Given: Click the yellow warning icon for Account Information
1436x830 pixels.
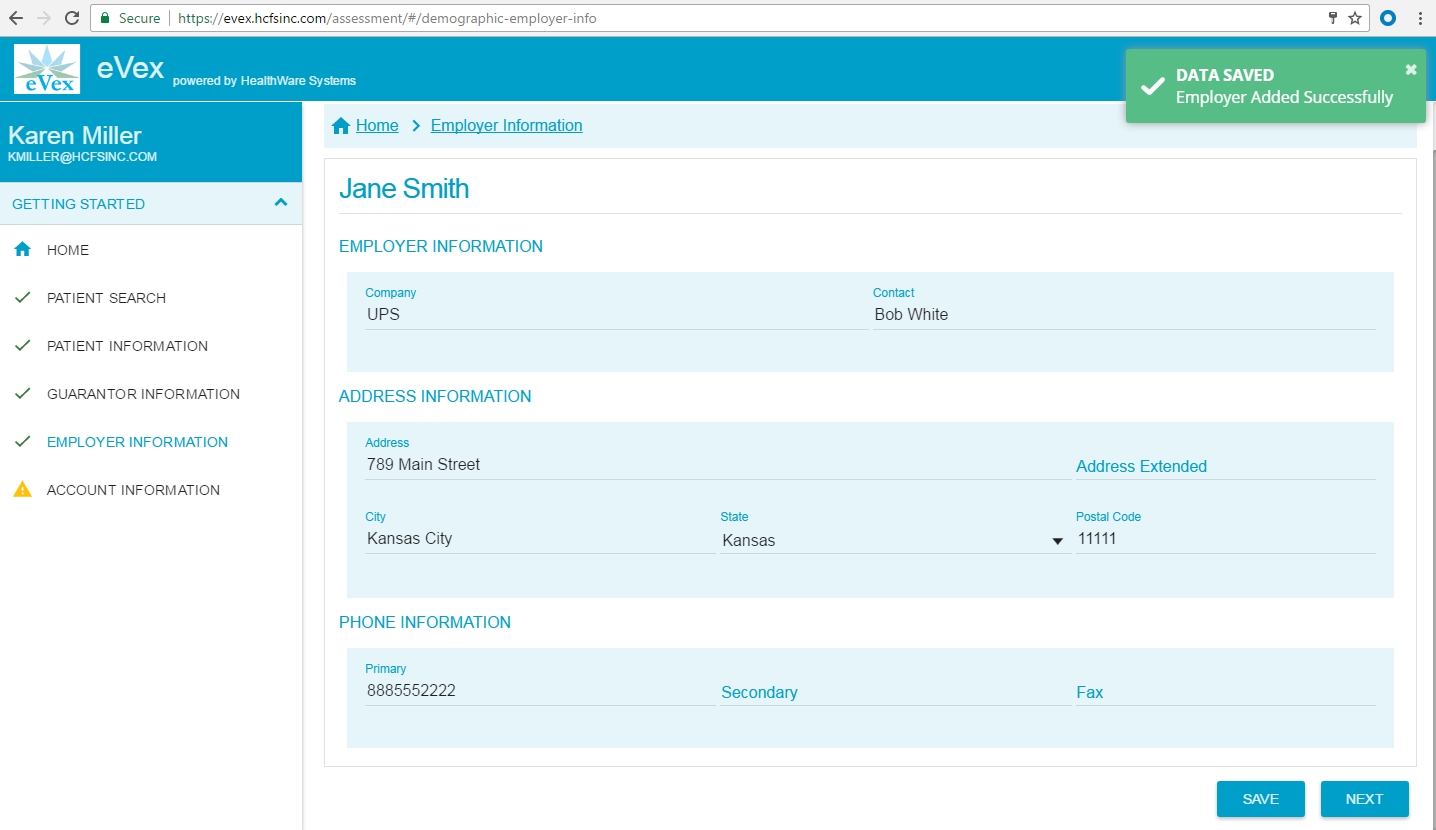Looking at the screenshot, I should coord(22,490).
